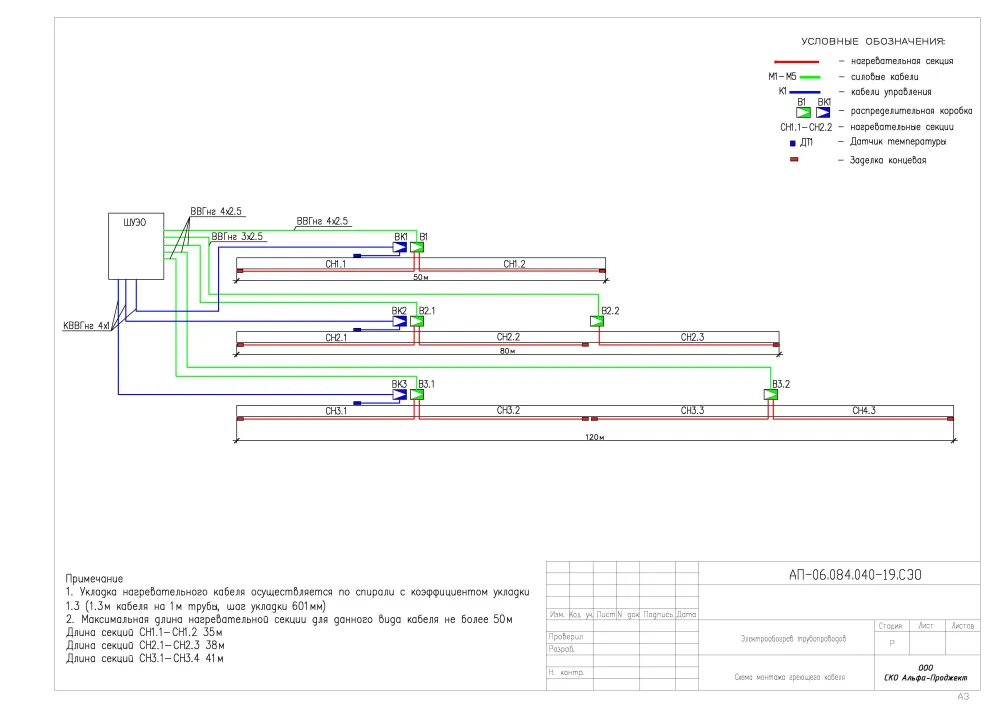Select the CH4.3 section label
The height and width of the screenshot is (707, 1000).
tap(864, 411)
